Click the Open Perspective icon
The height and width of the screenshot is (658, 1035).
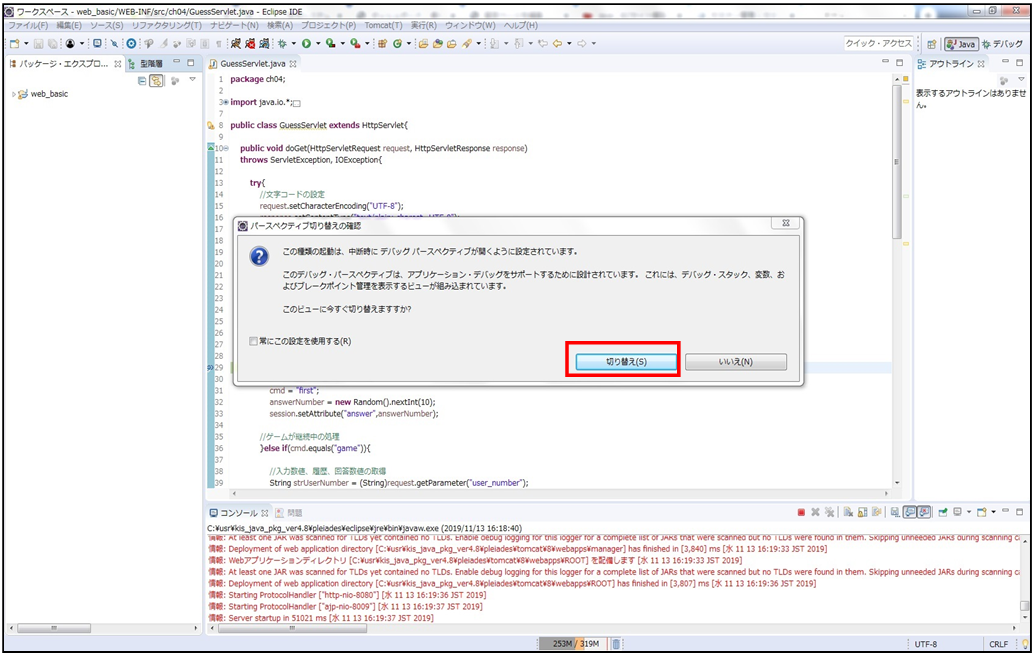coord(932,44)
